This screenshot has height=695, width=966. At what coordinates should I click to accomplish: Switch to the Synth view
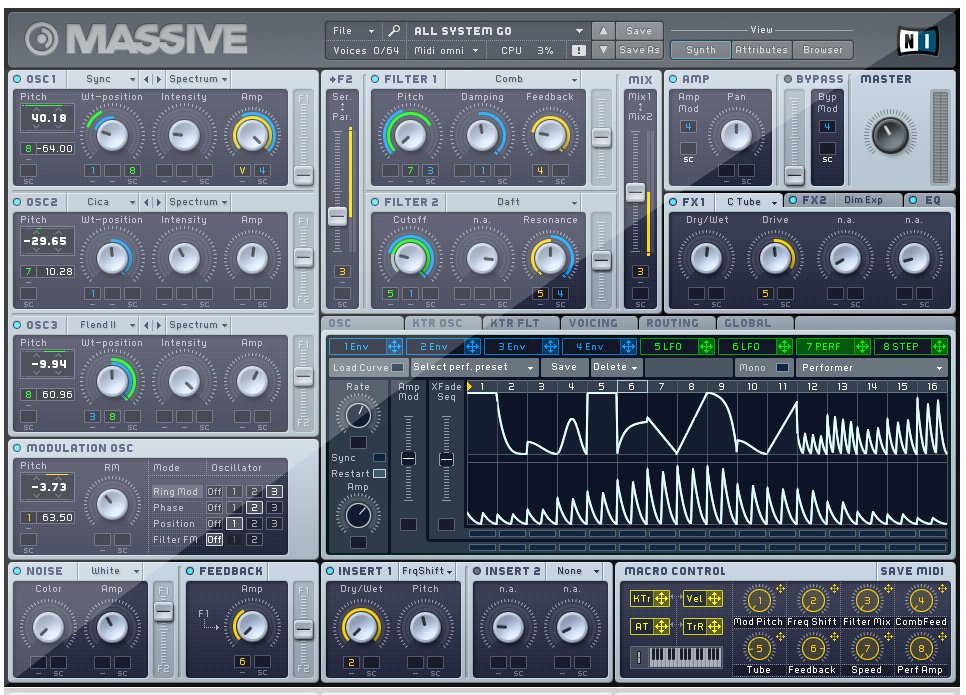tap(701, 50)
